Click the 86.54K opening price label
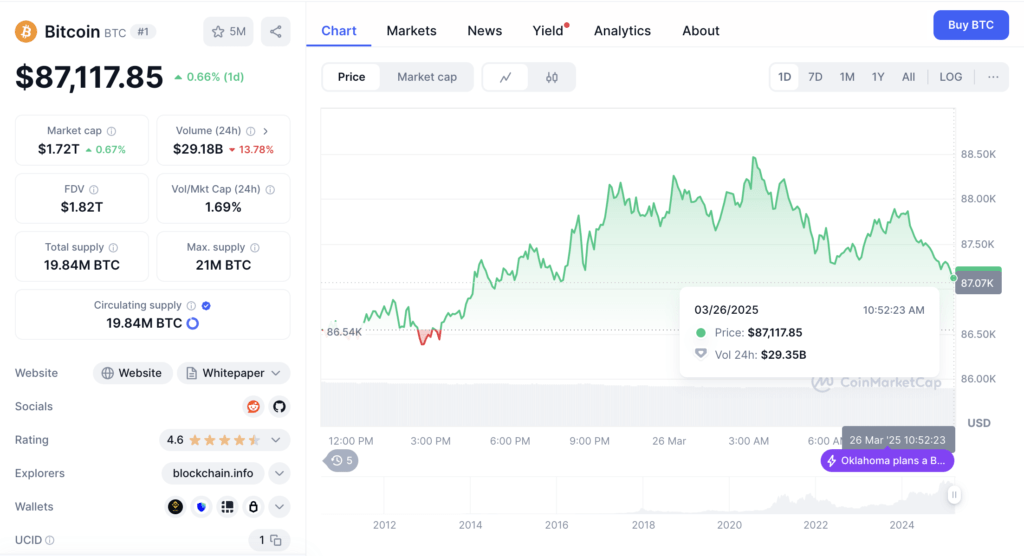The image size is (1024, 556). pos(344,332)
